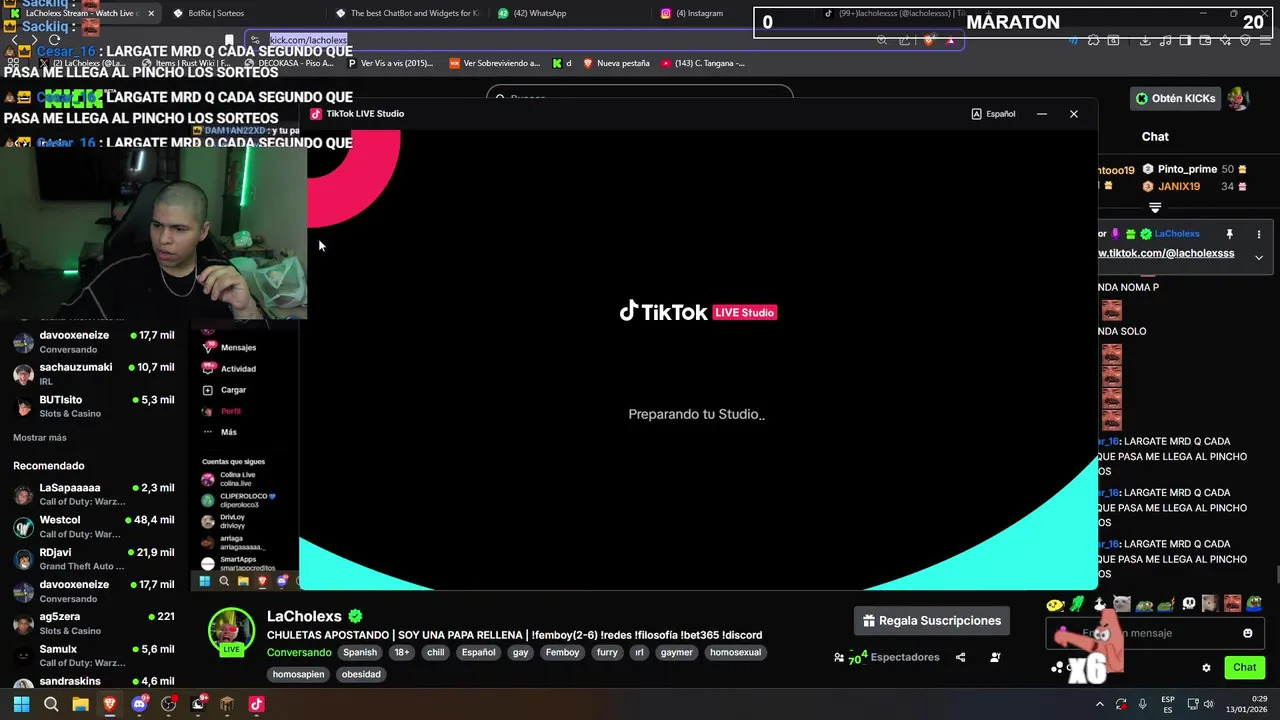Open the three-dot menu on pinned message
Screen dimensions: 1280x720
pos(1259,234)
